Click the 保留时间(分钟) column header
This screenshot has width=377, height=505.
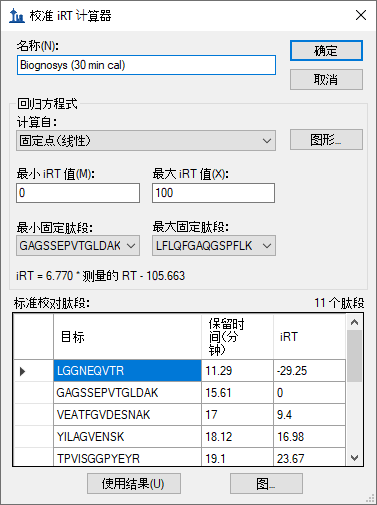click(x=237, y=337)
